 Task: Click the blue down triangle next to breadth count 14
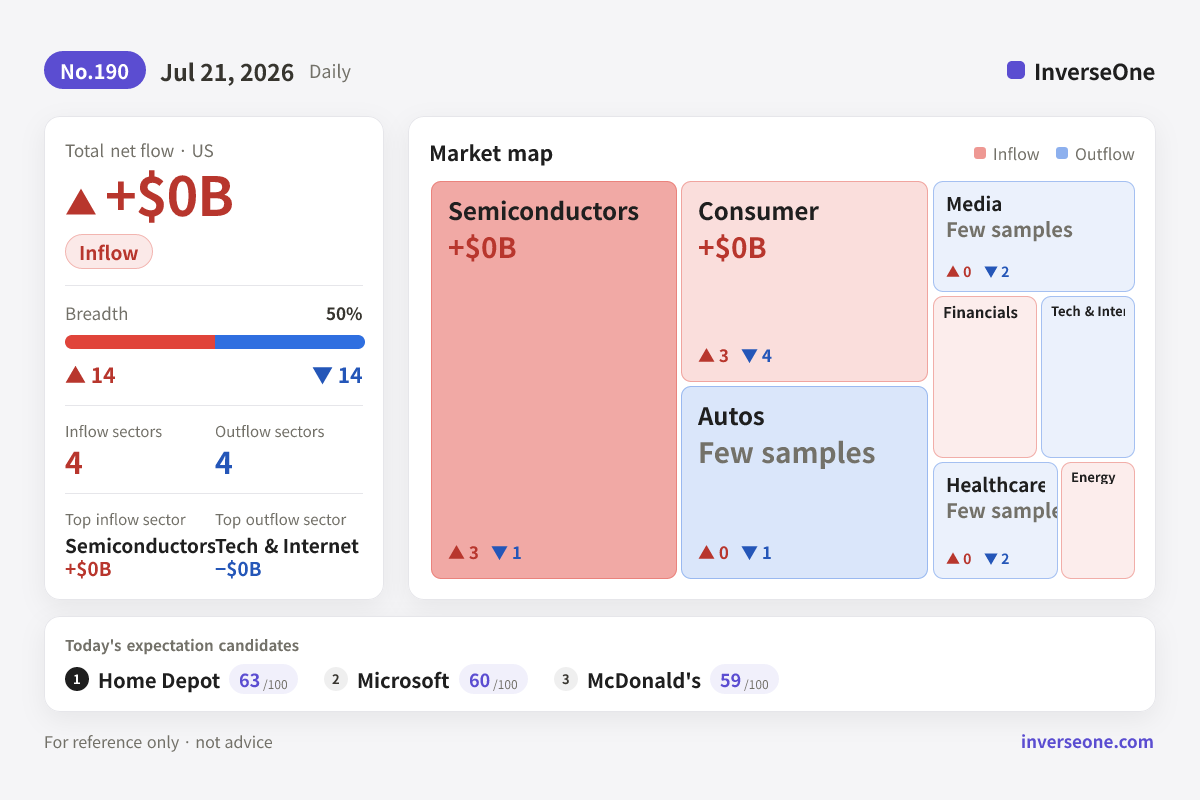322,376
